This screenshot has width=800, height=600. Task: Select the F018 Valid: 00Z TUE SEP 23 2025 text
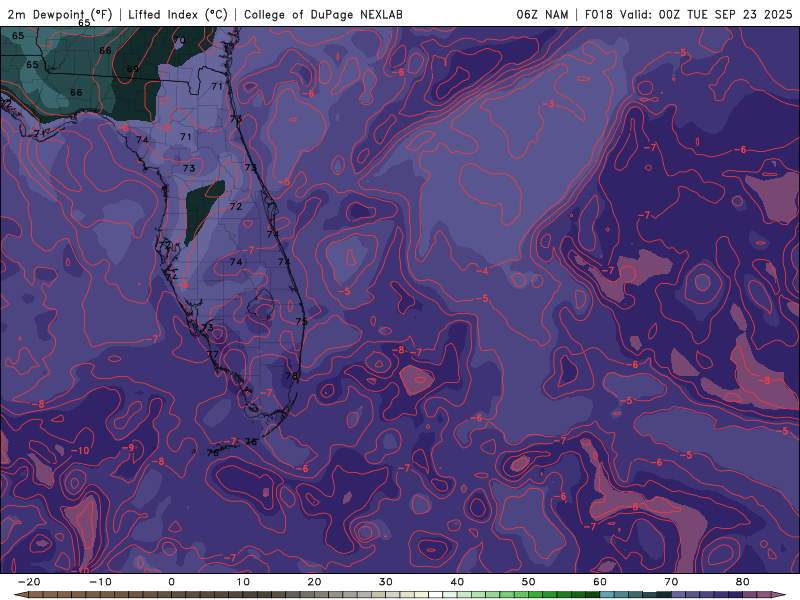click(688, 14)
